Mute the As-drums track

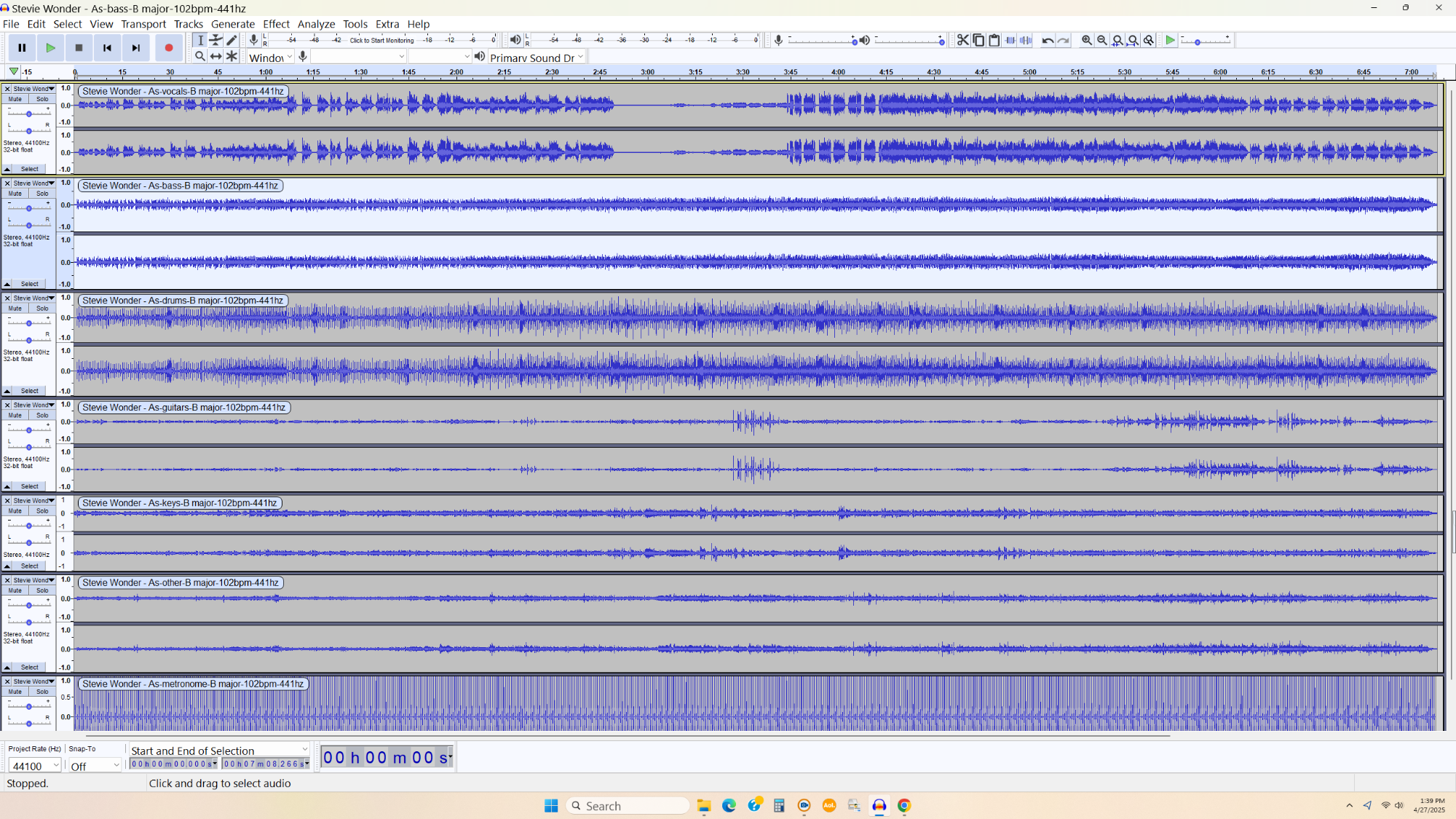pos(15,309)
